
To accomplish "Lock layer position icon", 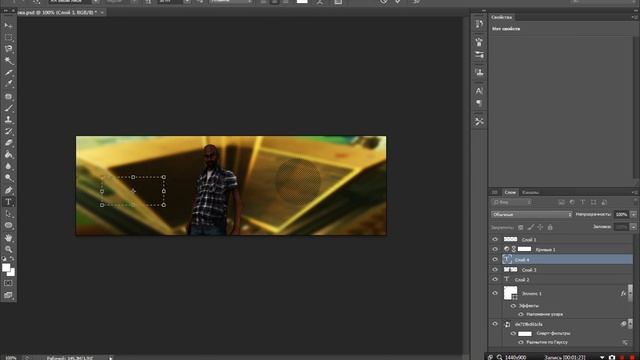I will (540, 227).
